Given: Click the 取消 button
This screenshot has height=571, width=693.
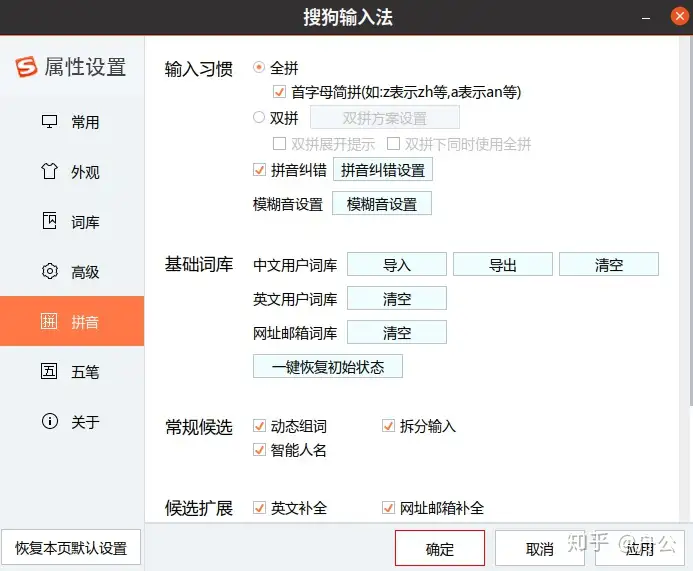Looking at the screenshot, I should pyautogui.click(x=540, y=548).
